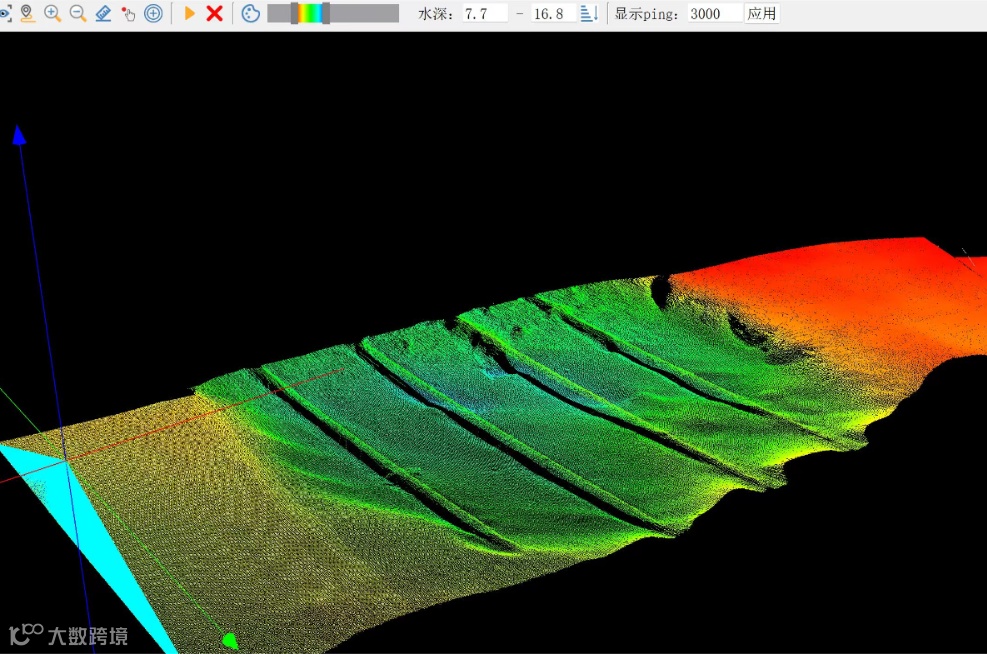Click the minimum water depth field 7.7
The image size is (987, 654).
(x=485, y=13)
